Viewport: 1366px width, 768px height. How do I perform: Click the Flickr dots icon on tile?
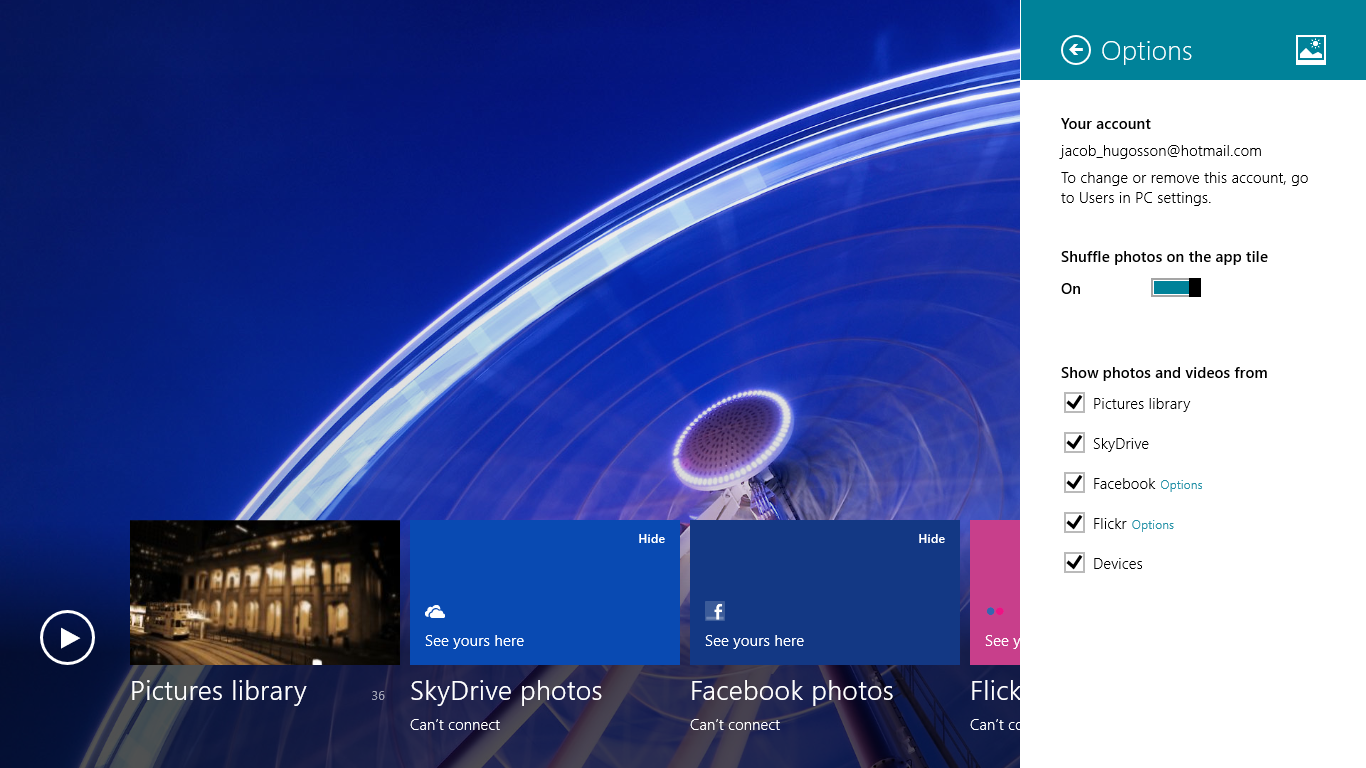995,611
